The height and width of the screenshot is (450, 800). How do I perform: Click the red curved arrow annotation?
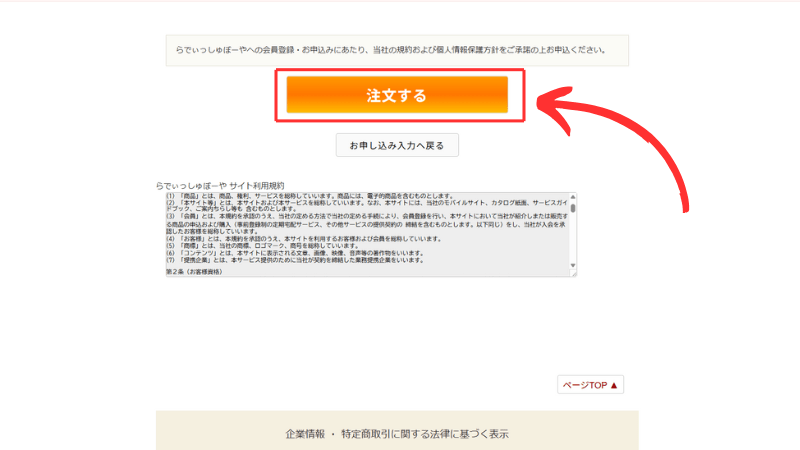(650, 140)
